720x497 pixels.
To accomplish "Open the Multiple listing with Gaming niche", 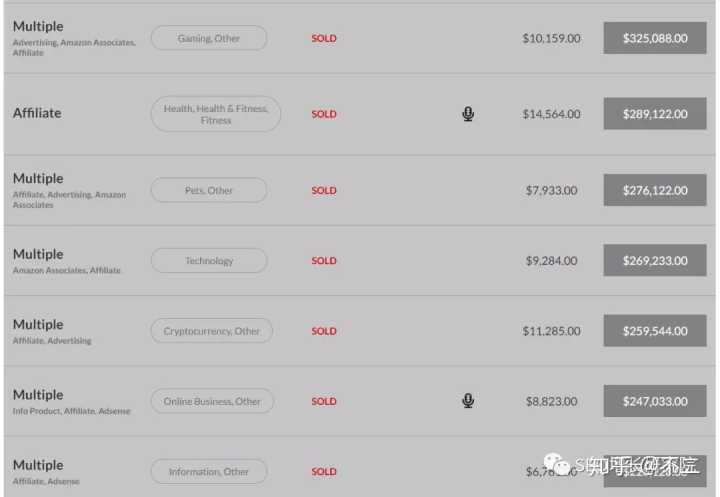I will click(38, 27).
